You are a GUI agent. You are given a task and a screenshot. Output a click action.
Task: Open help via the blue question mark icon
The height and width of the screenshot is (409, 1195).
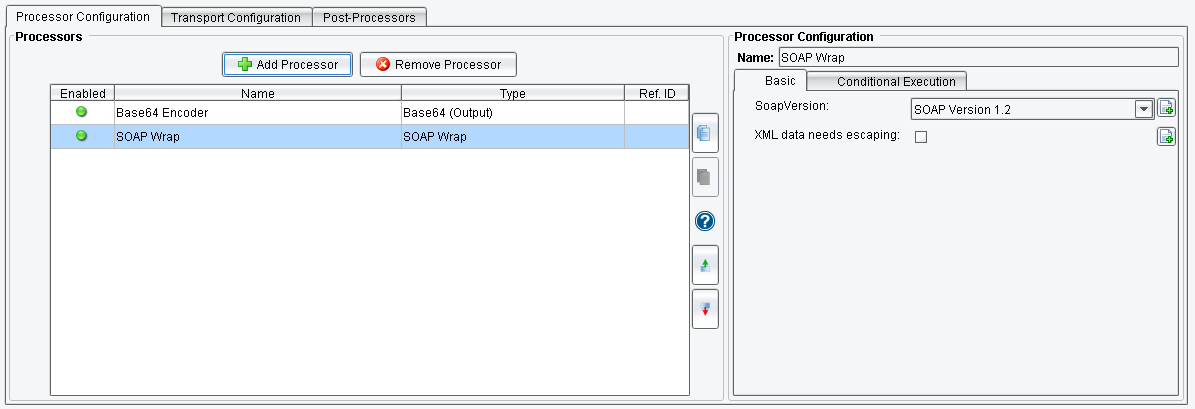tap(705, 221)
